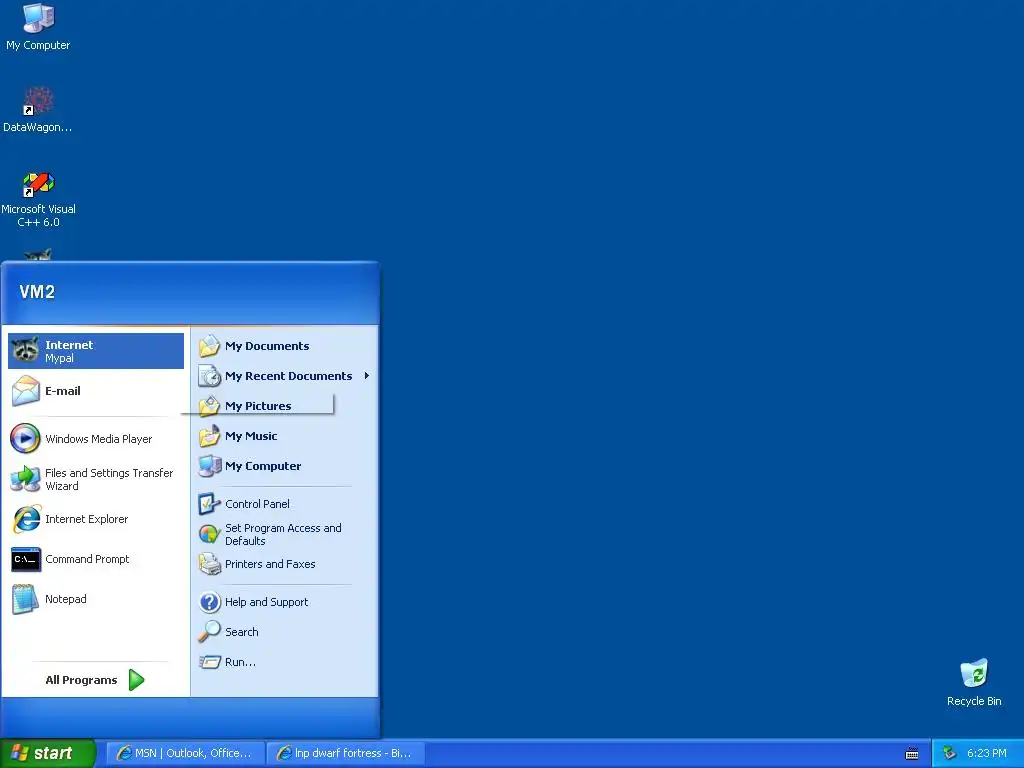Click the Search magnifying glass icon

(210, 632)
